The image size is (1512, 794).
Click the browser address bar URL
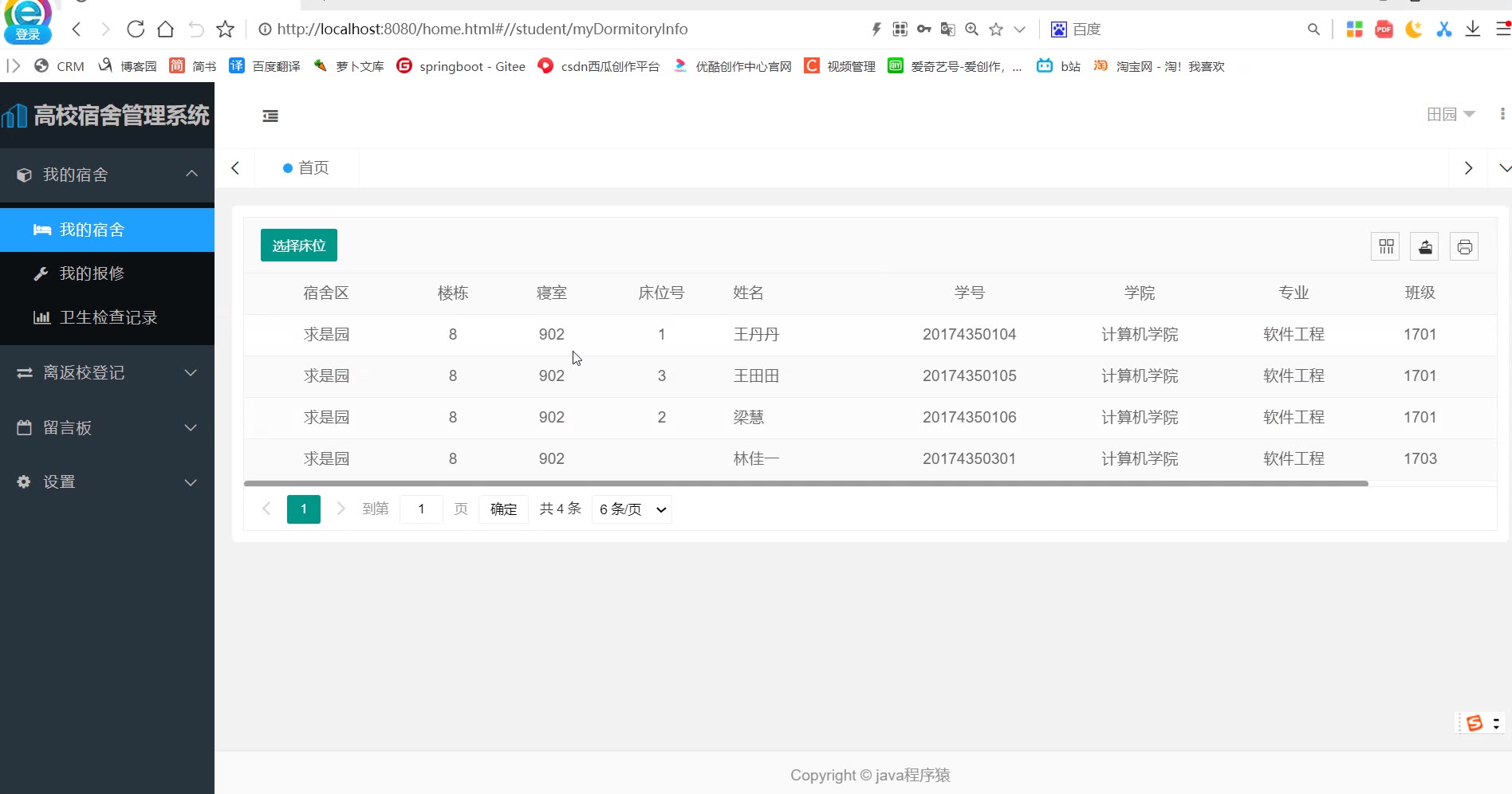[x=482, y=29]
